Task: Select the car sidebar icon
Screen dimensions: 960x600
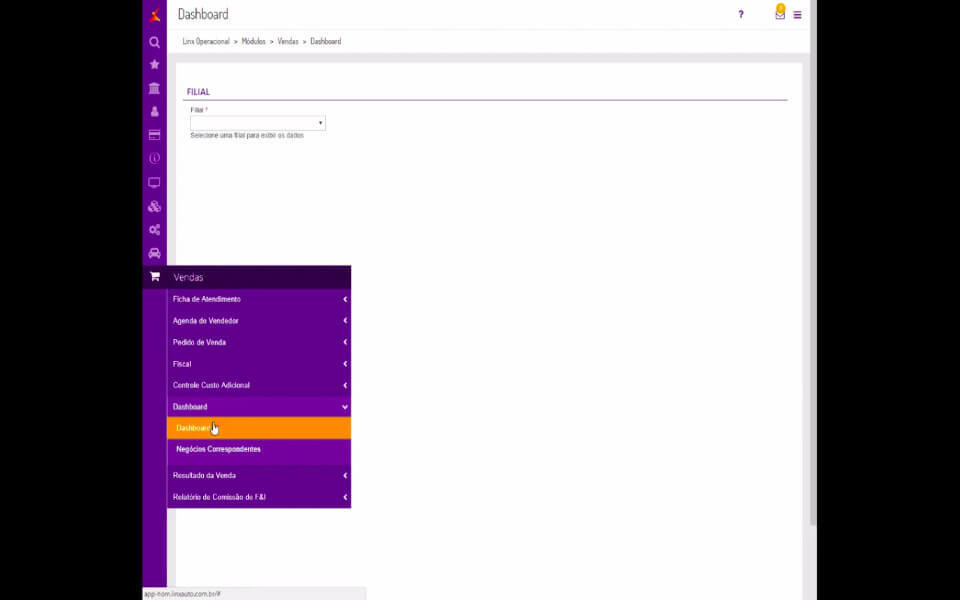Action: pos(154,253)
